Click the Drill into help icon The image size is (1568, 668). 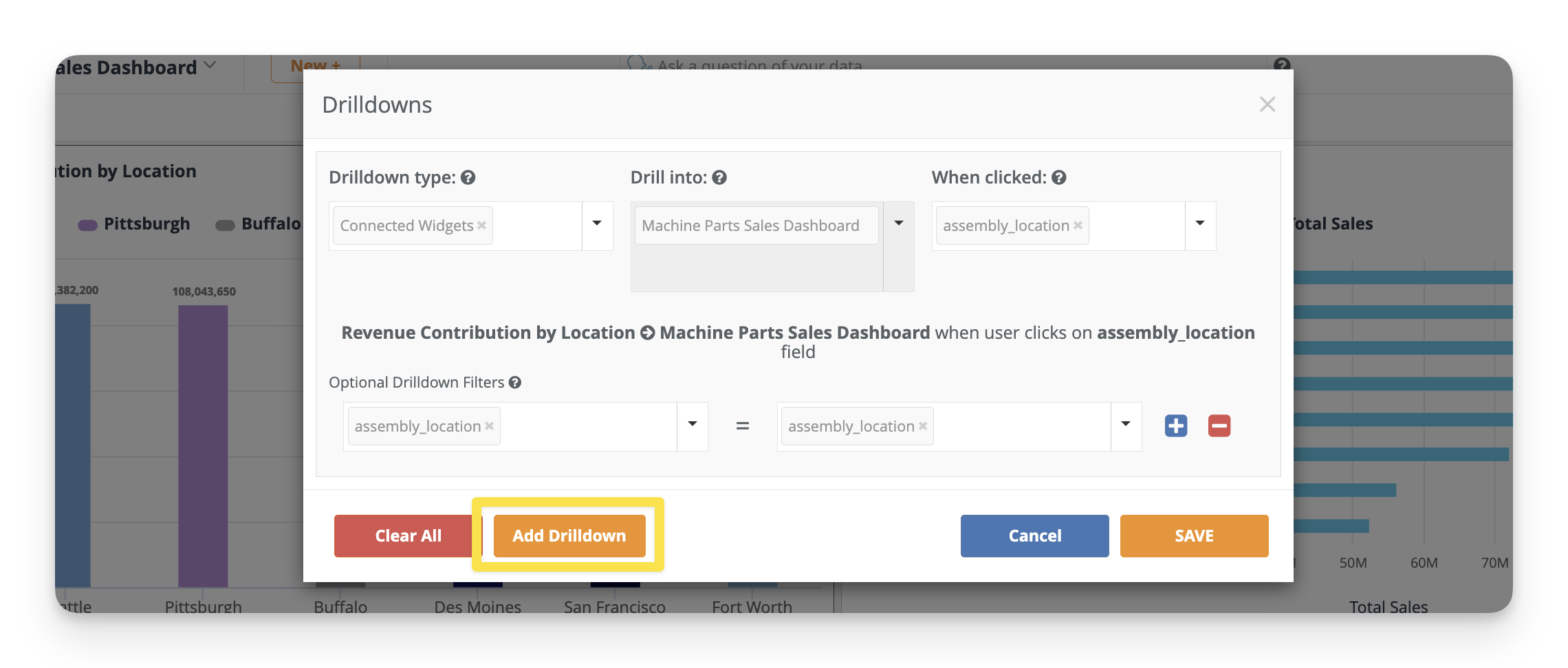point(719,177)
